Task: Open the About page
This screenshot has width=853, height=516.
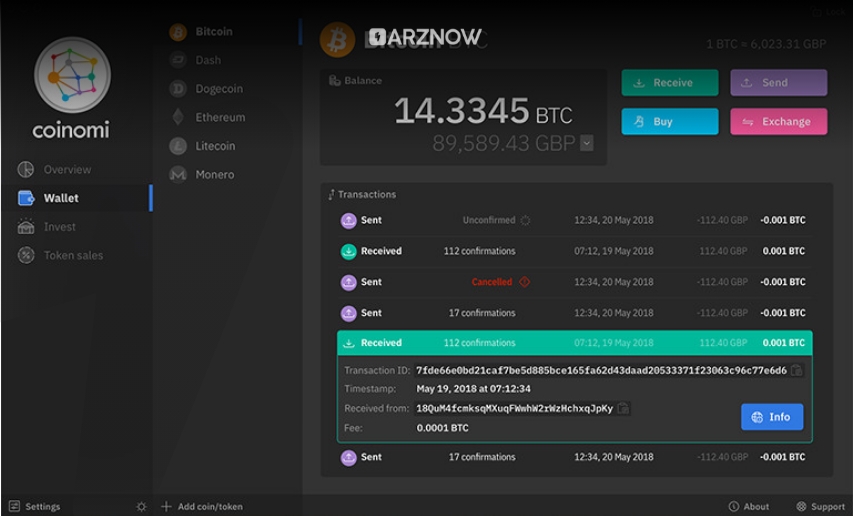Action: click(749, 507)
